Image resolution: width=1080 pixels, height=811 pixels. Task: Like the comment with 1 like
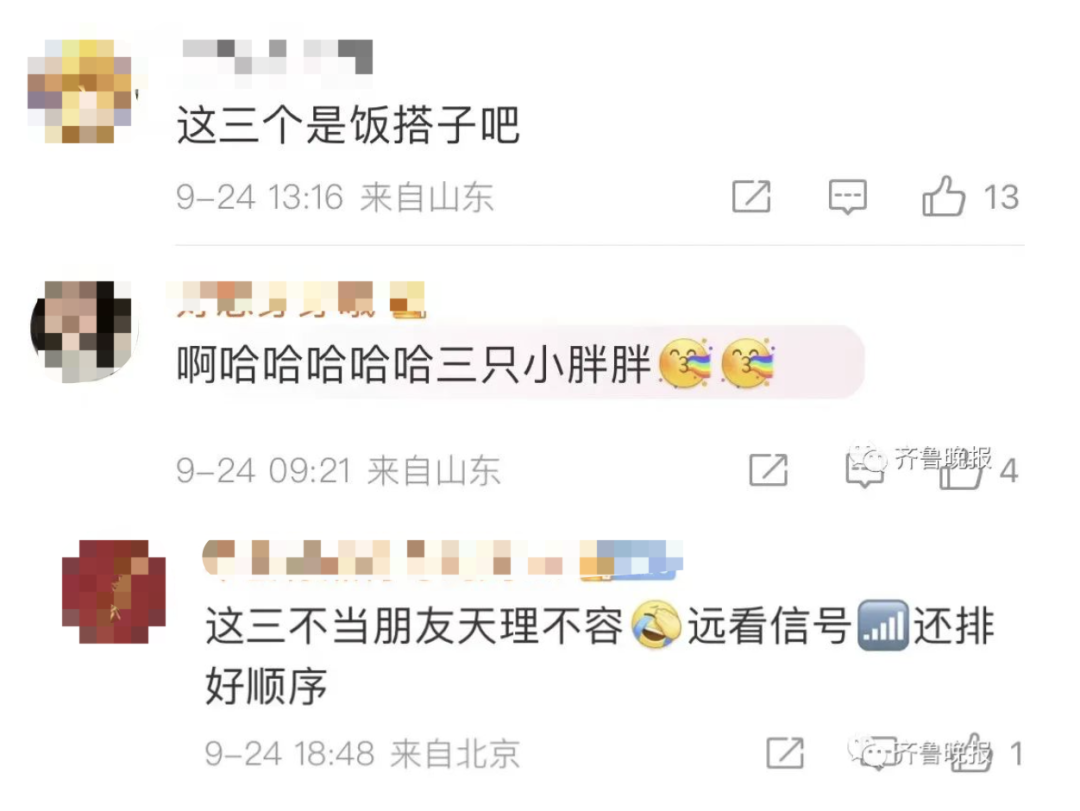click(971, 752)
